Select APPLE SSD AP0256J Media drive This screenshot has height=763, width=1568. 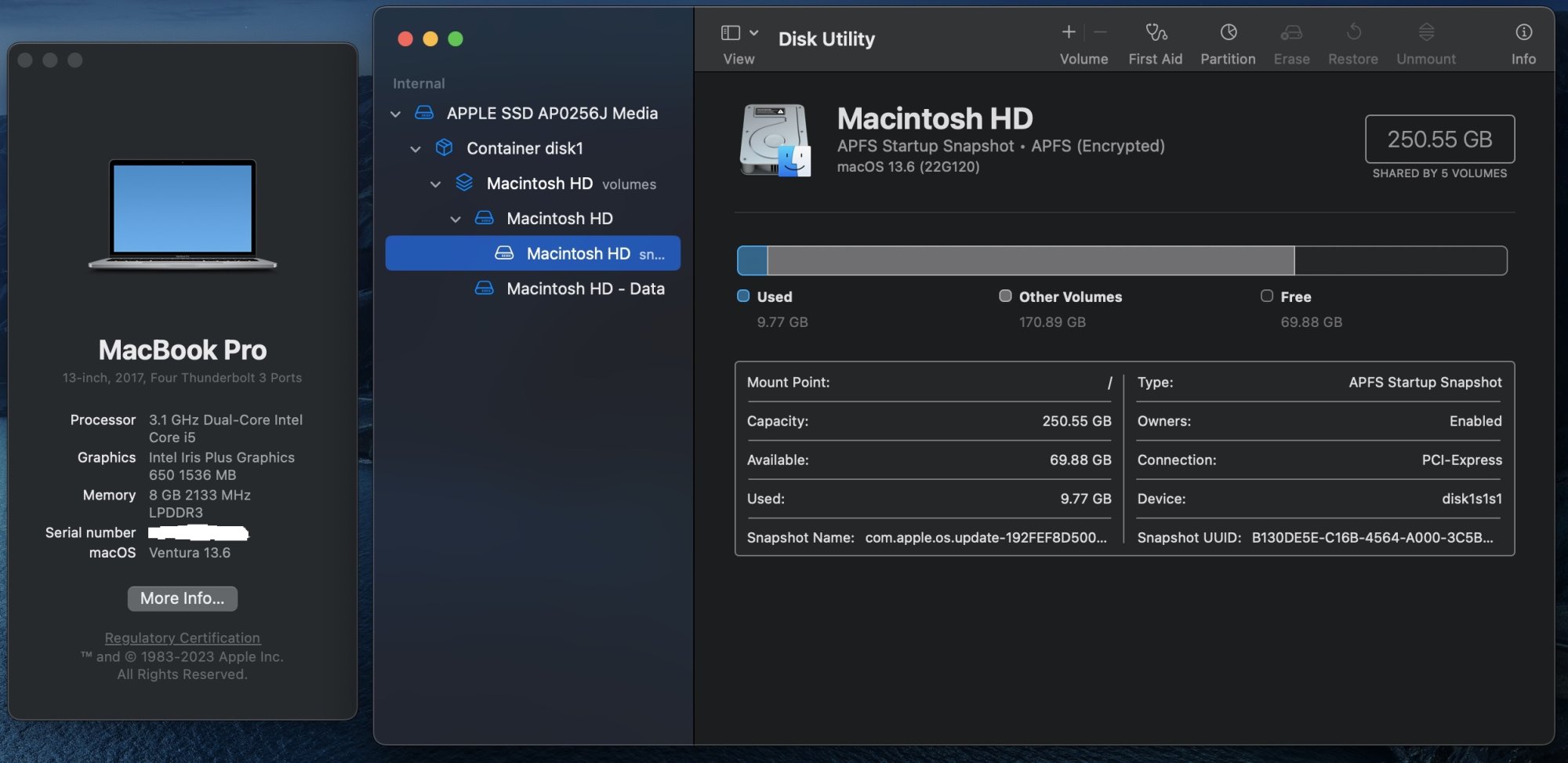point(552,113)
